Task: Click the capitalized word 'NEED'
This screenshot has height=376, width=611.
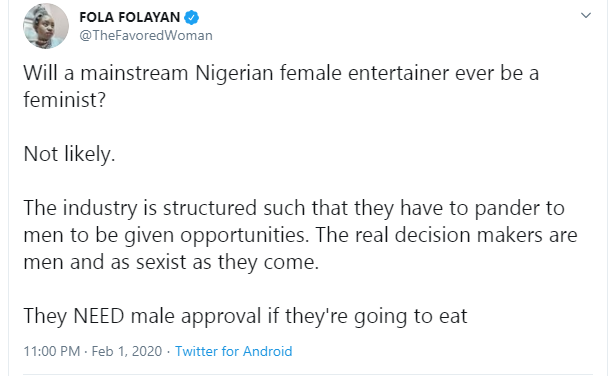Action: point(99,316)
